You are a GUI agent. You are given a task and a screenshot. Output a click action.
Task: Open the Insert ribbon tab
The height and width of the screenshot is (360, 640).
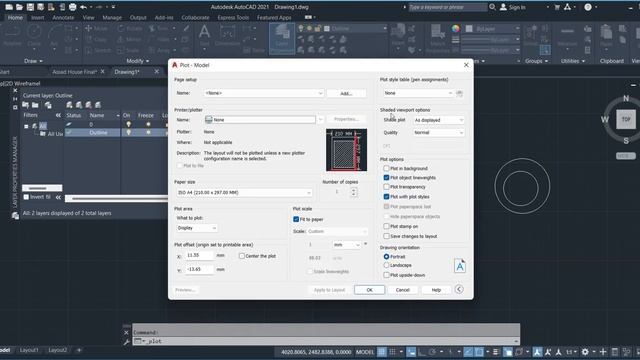(x=38, y=18)
